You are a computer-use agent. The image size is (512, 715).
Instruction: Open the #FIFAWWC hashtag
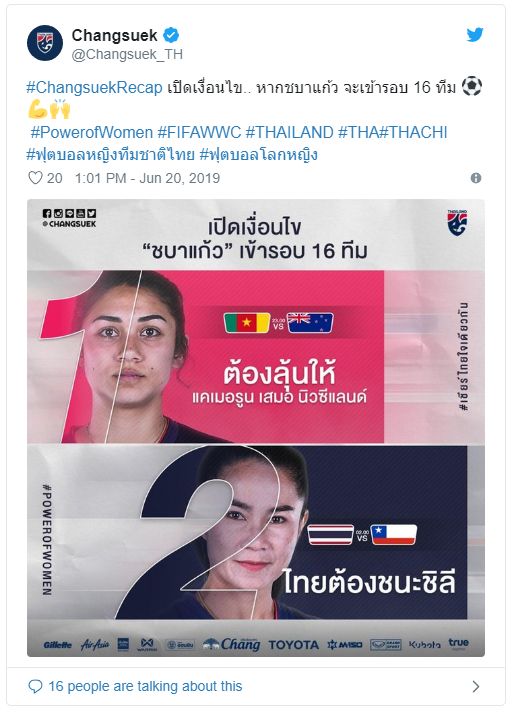click(x=199, y=132)
